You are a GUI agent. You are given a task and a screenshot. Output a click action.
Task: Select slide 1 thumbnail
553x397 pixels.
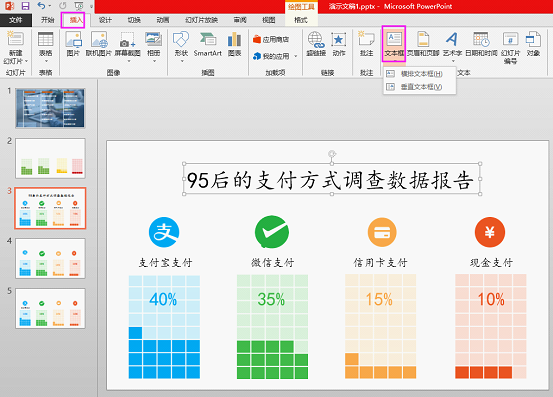tap(50, 108)
